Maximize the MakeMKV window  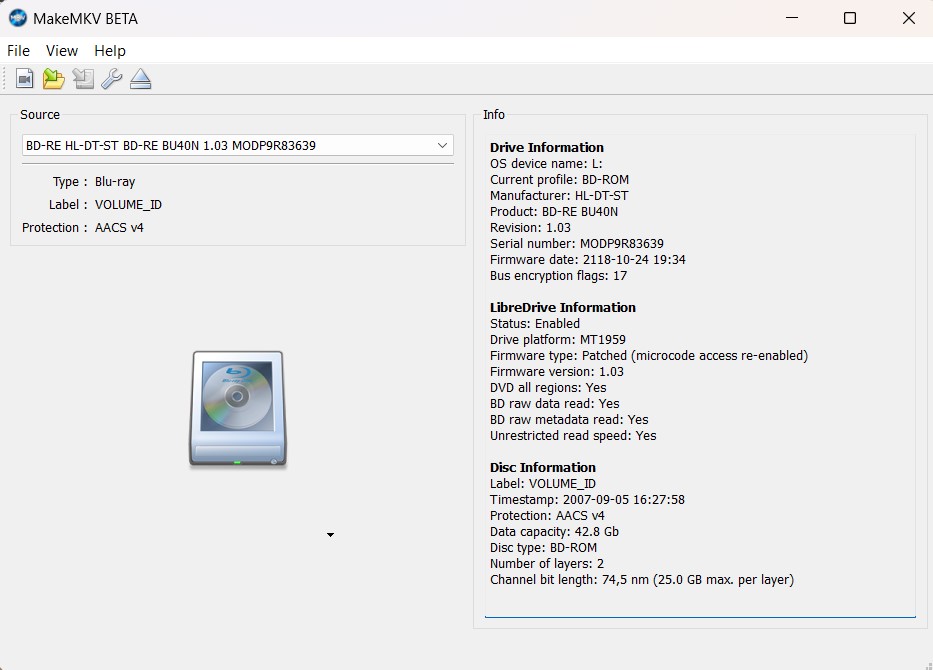click(x=850, y=18)
